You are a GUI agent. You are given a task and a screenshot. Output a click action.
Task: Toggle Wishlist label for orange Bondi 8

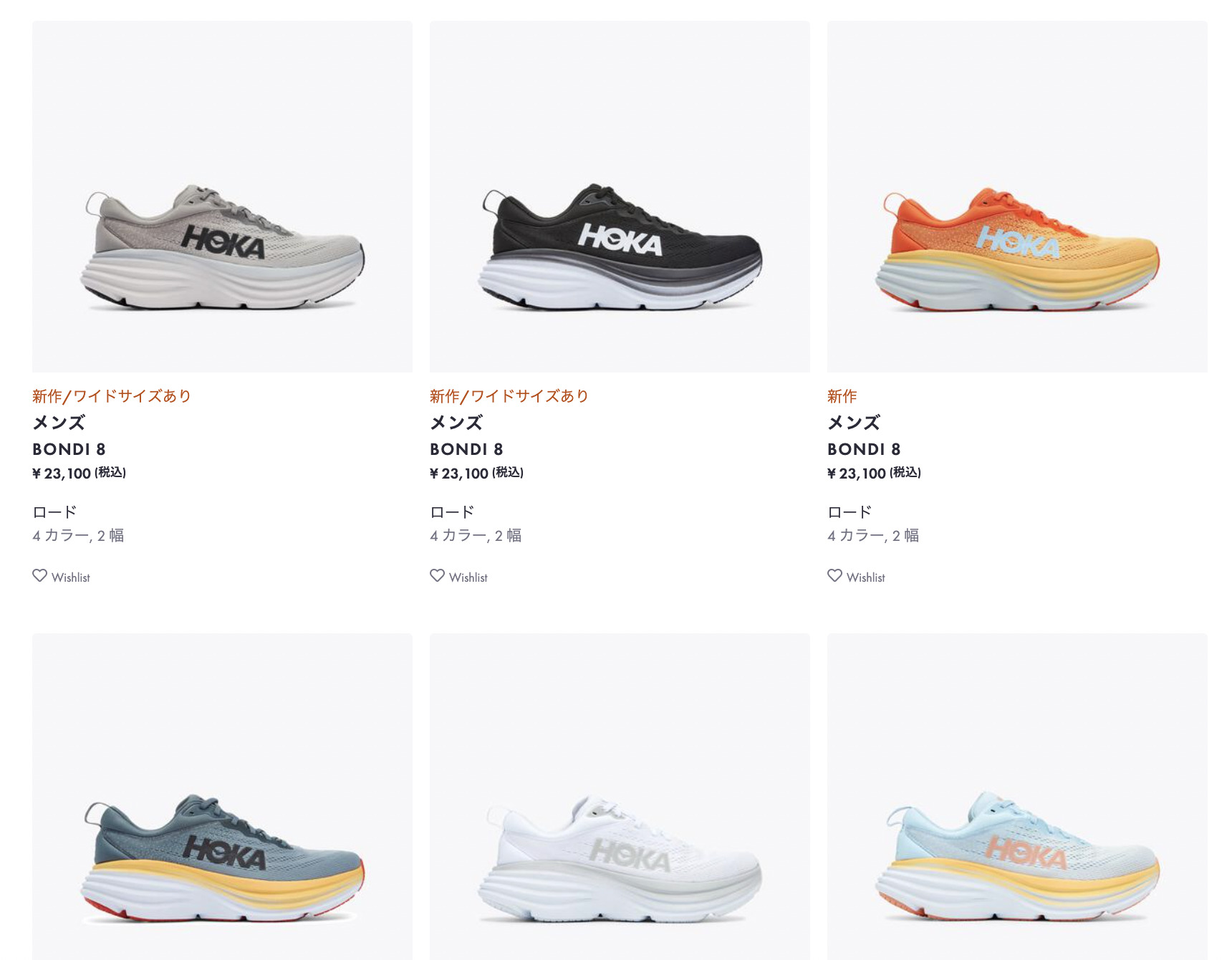pos(865,577)
